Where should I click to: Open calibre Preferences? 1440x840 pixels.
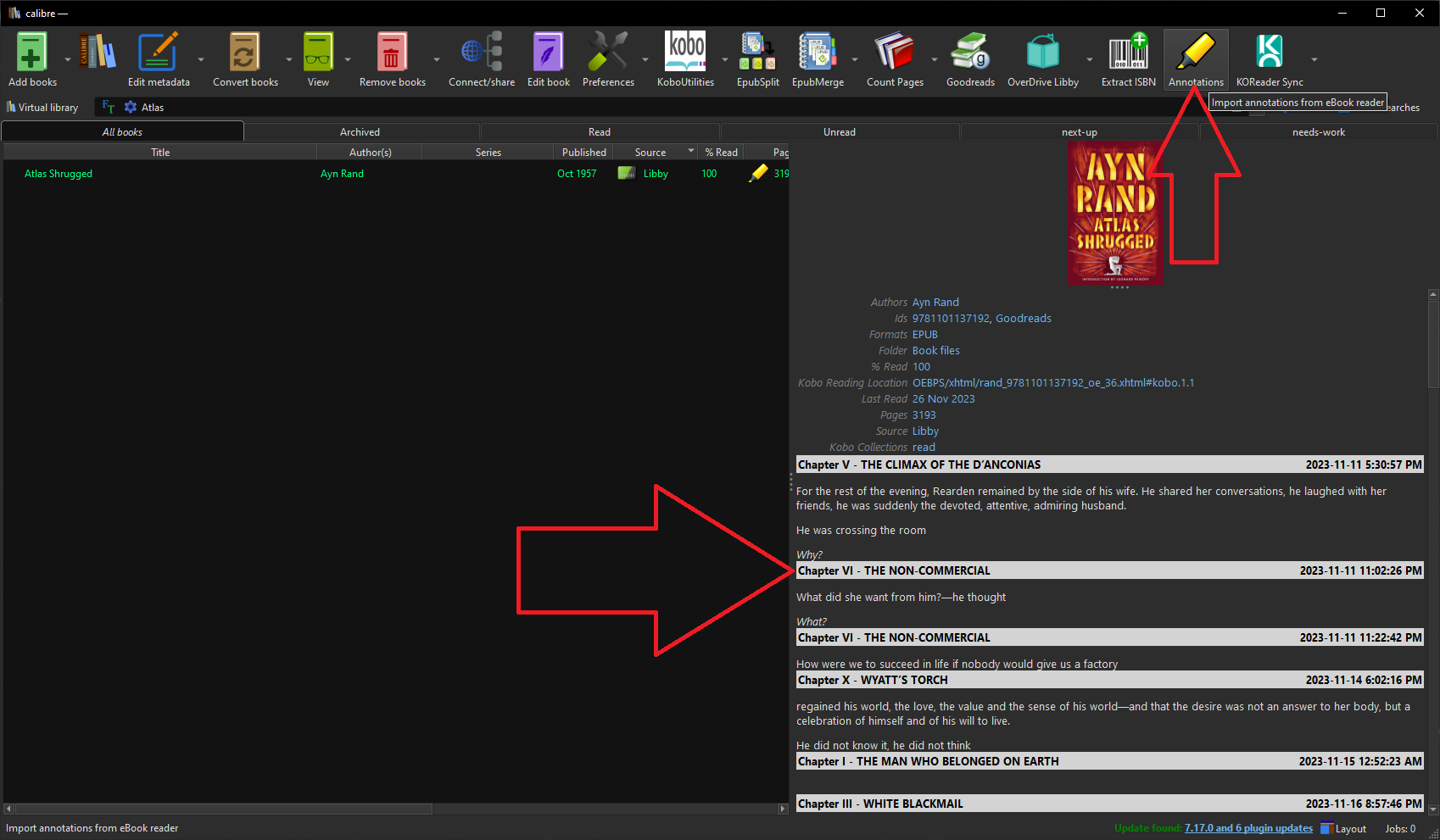[608, 53]
